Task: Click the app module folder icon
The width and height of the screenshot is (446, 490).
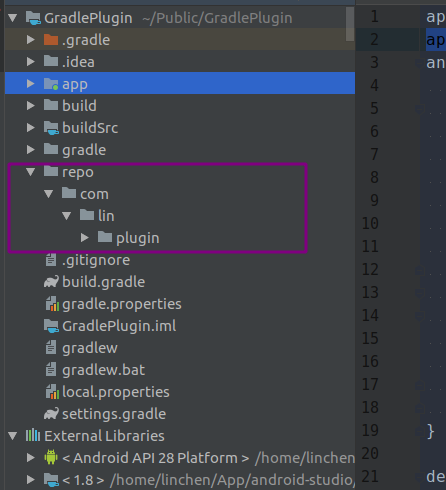Action: pos(51,84)
